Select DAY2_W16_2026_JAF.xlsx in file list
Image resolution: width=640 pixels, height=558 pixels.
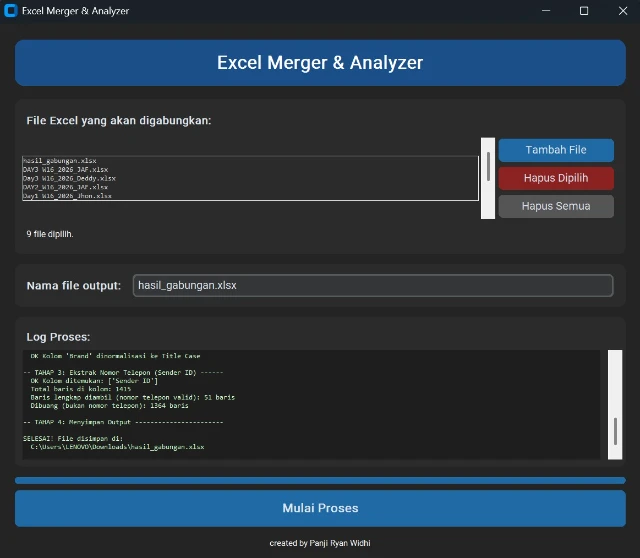[x=65, y=187]
